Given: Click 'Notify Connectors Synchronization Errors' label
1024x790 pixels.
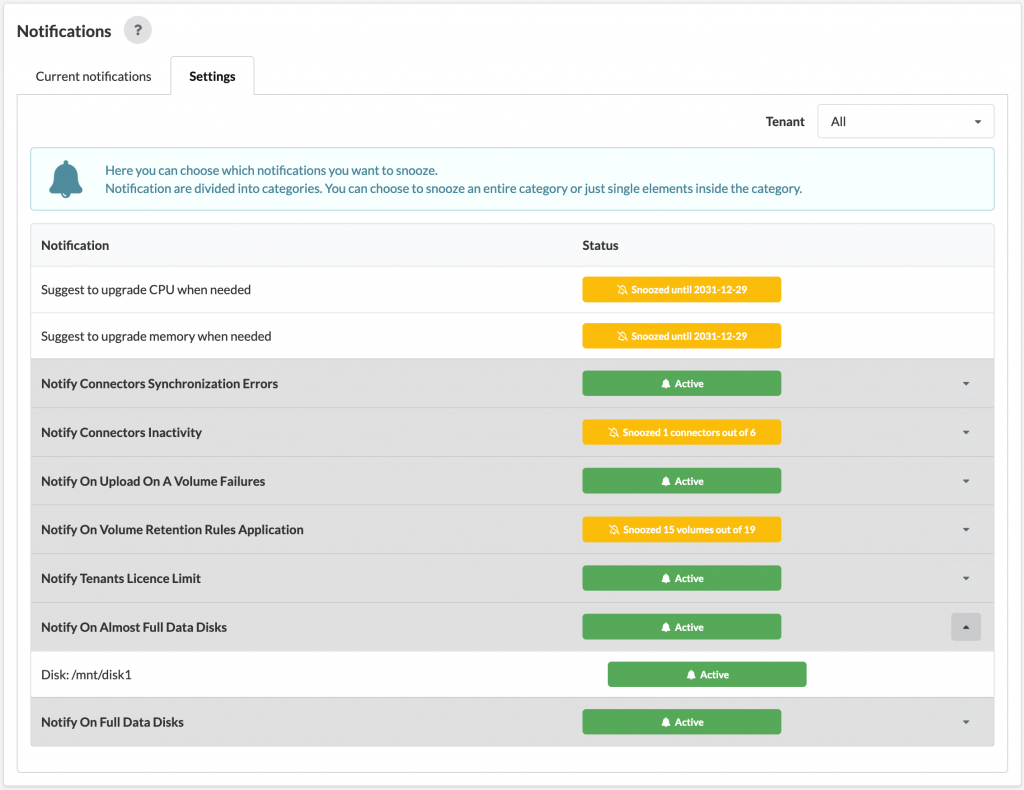Looking at the screenshot, I should click(x=159, y=384).
